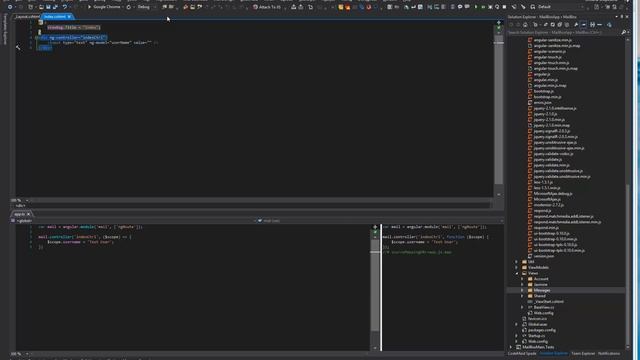
Task: Click the Navigate Backward toolbar icon
Action: pos(10,7)
